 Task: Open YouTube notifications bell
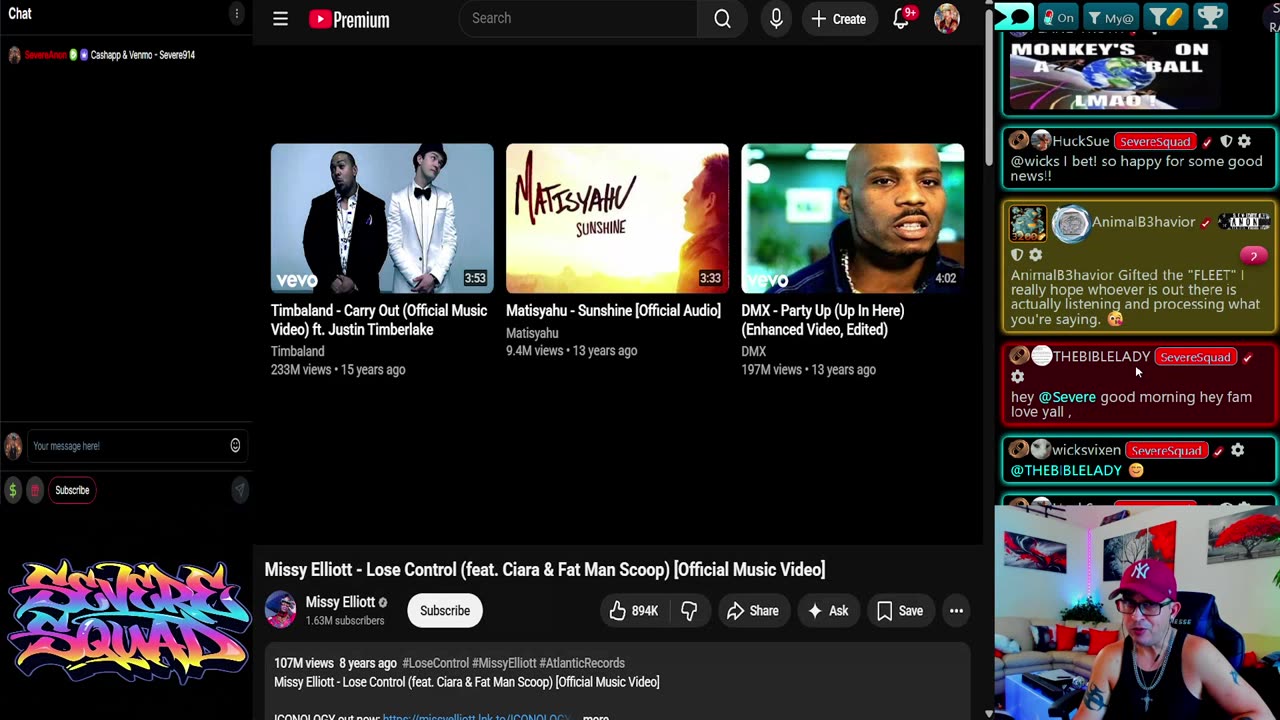[902, 18]
